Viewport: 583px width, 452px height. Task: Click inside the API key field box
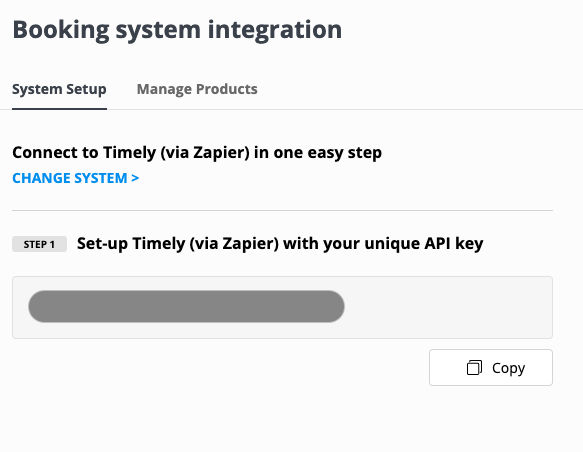tap(283, 307)
